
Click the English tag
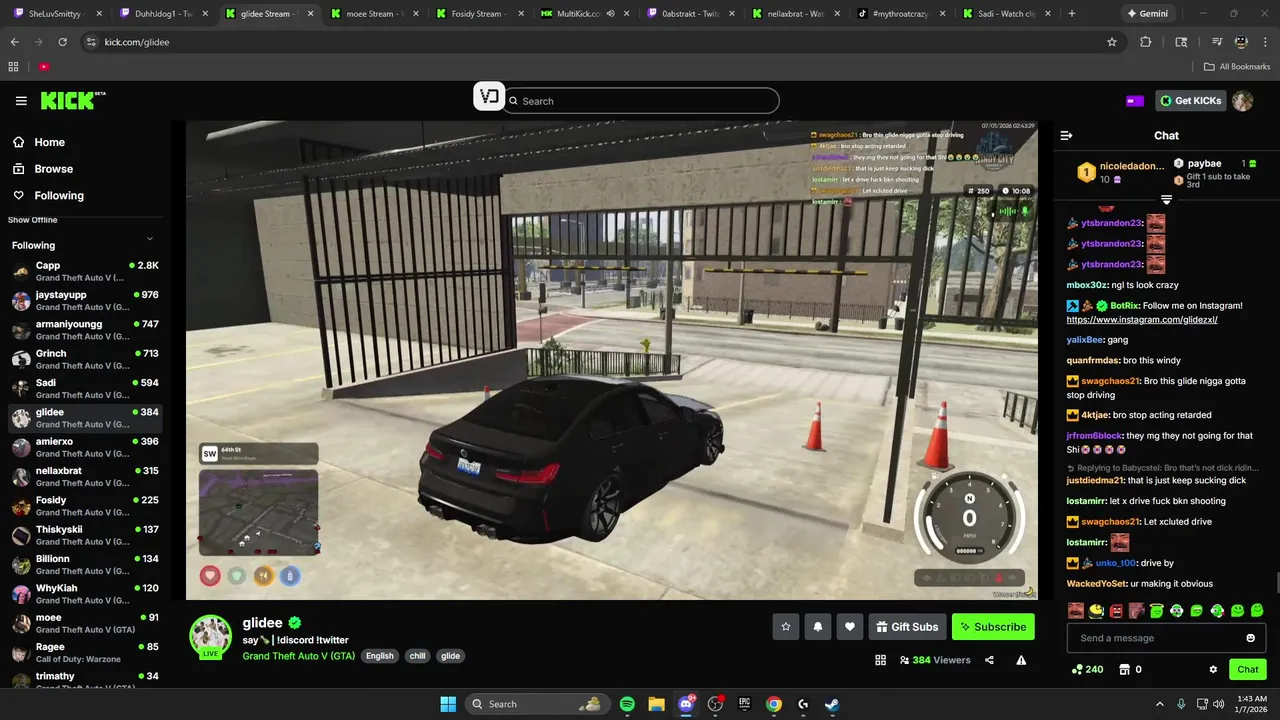click(380, 656)
